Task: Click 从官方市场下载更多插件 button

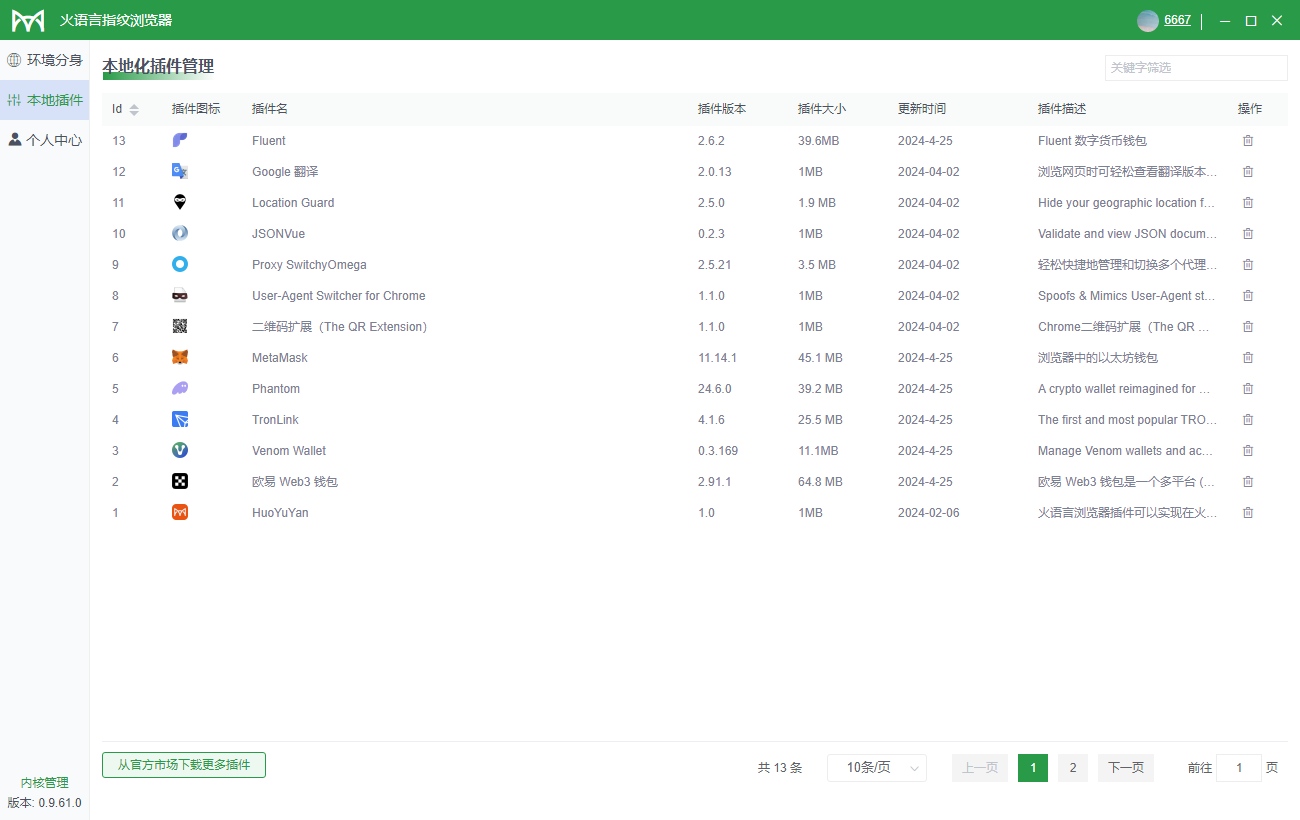Action: 184,765
